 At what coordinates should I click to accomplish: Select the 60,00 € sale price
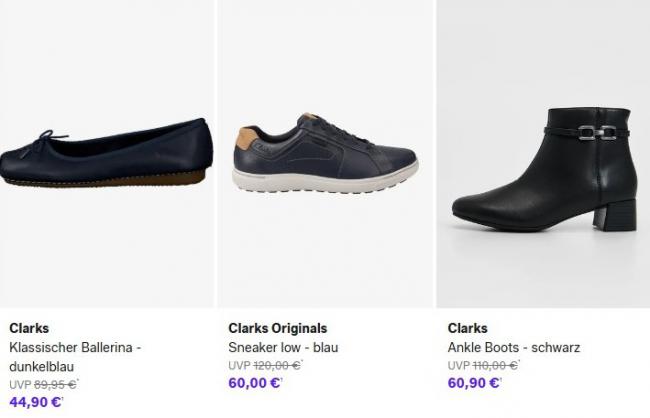pyautogui.click(x=255, y=382)
